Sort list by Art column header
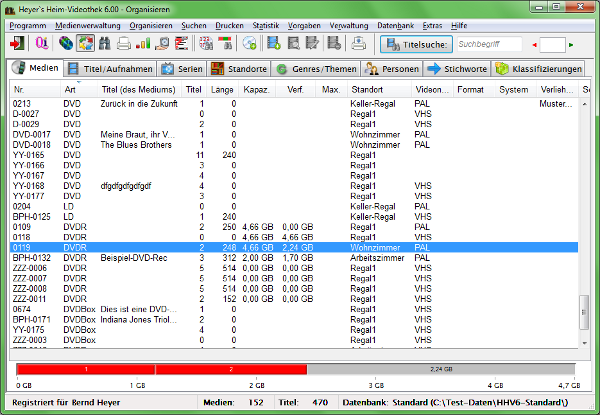This screenshot has height=415, width=600. coord(70,89)
